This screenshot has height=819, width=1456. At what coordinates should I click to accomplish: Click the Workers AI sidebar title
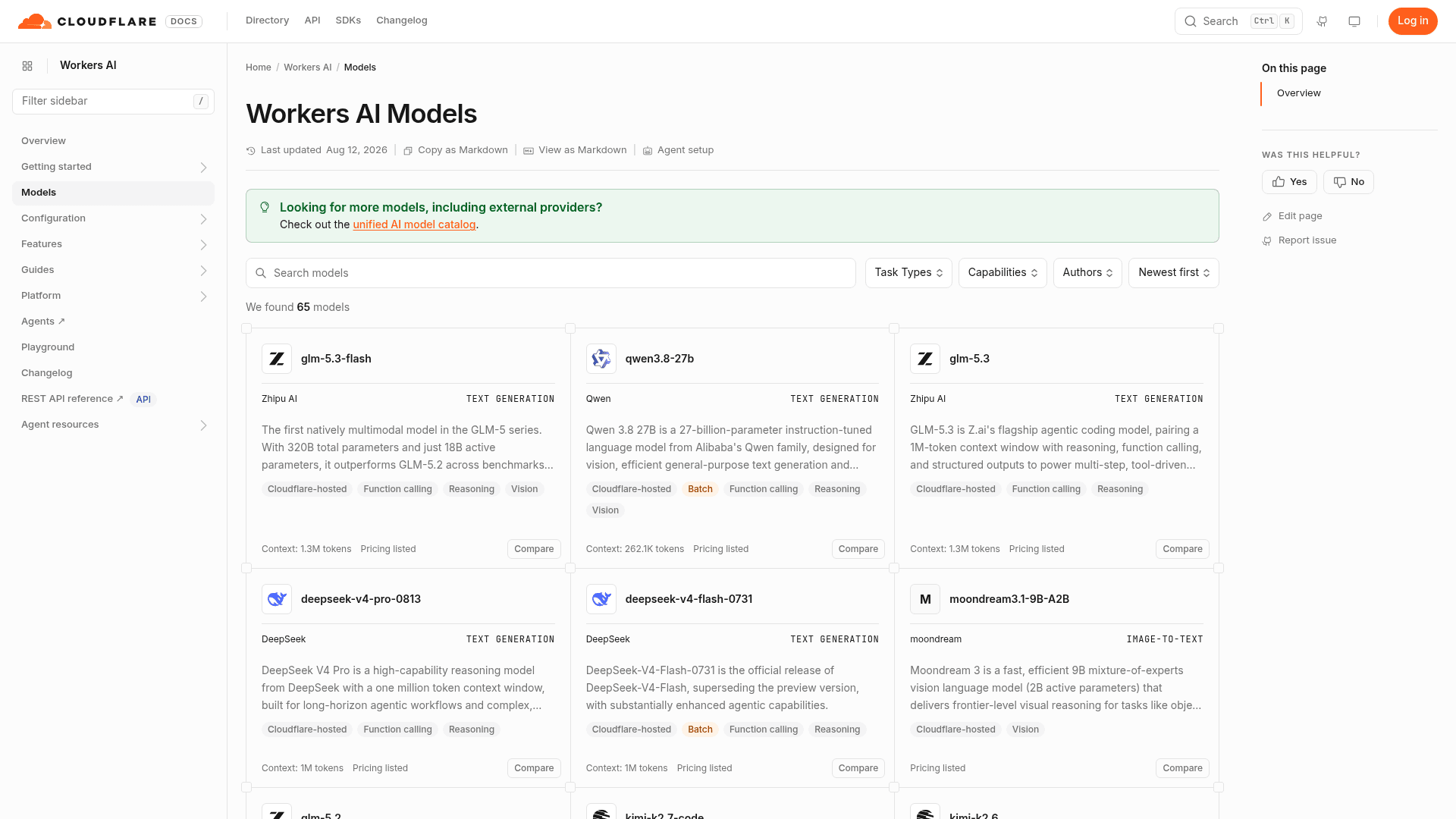pyautogui.click(x=88, y=65)
